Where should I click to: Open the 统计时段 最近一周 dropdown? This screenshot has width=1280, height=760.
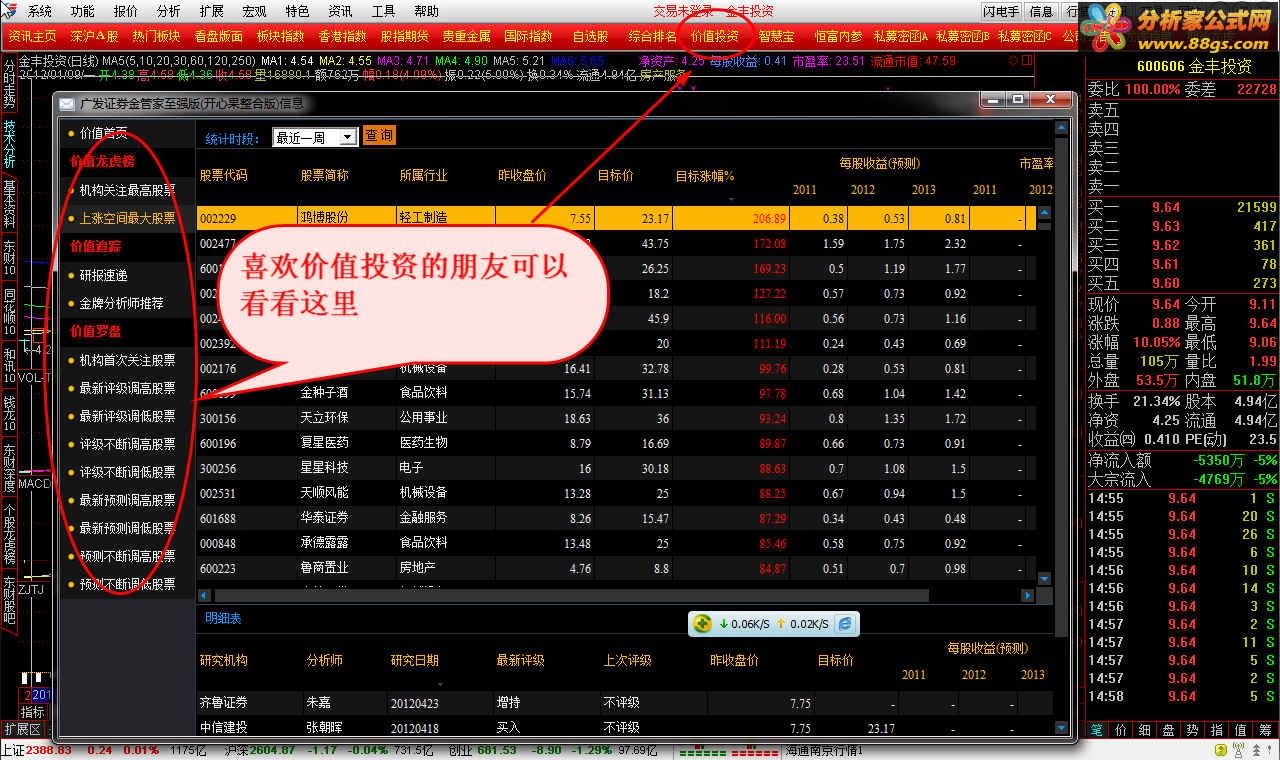[x=315, y=137]
